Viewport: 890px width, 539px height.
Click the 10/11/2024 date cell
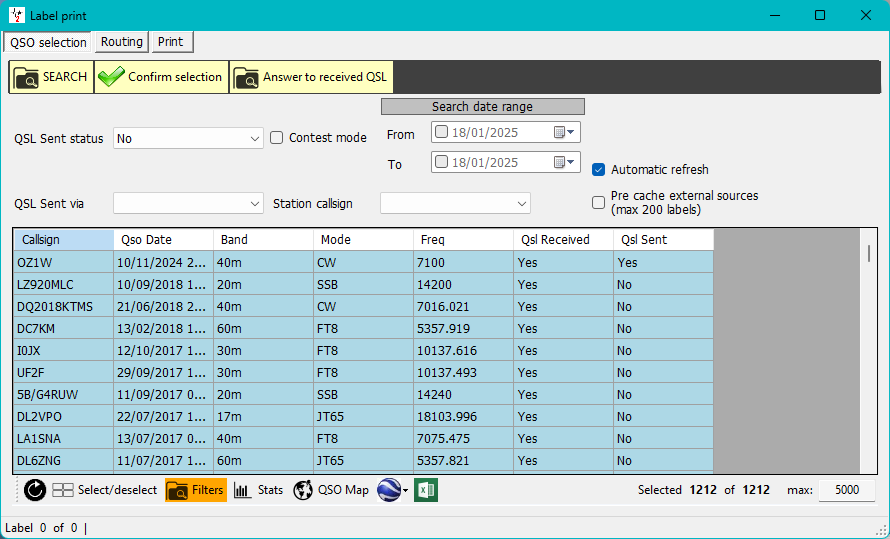click(x=163, y=262)
